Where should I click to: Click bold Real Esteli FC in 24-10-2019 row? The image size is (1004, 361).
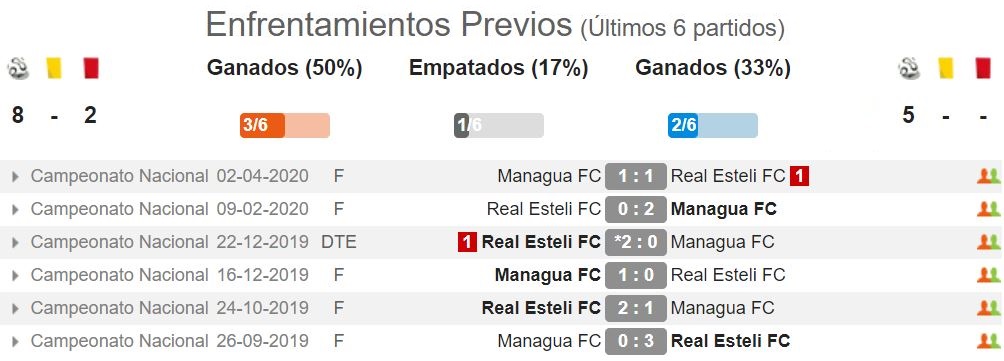pyautogui.click(x=541, y=308)
